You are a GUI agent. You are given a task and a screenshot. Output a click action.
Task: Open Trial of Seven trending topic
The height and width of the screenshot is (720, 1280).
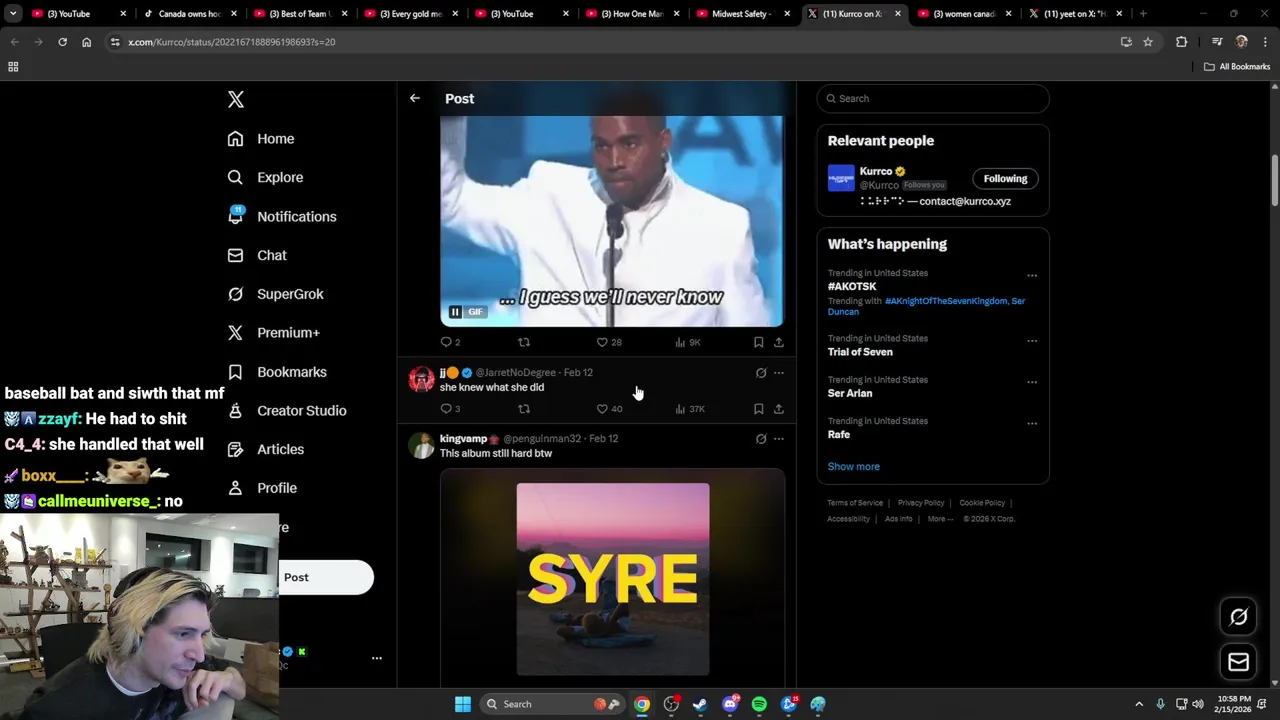click(x=860, y=352)
